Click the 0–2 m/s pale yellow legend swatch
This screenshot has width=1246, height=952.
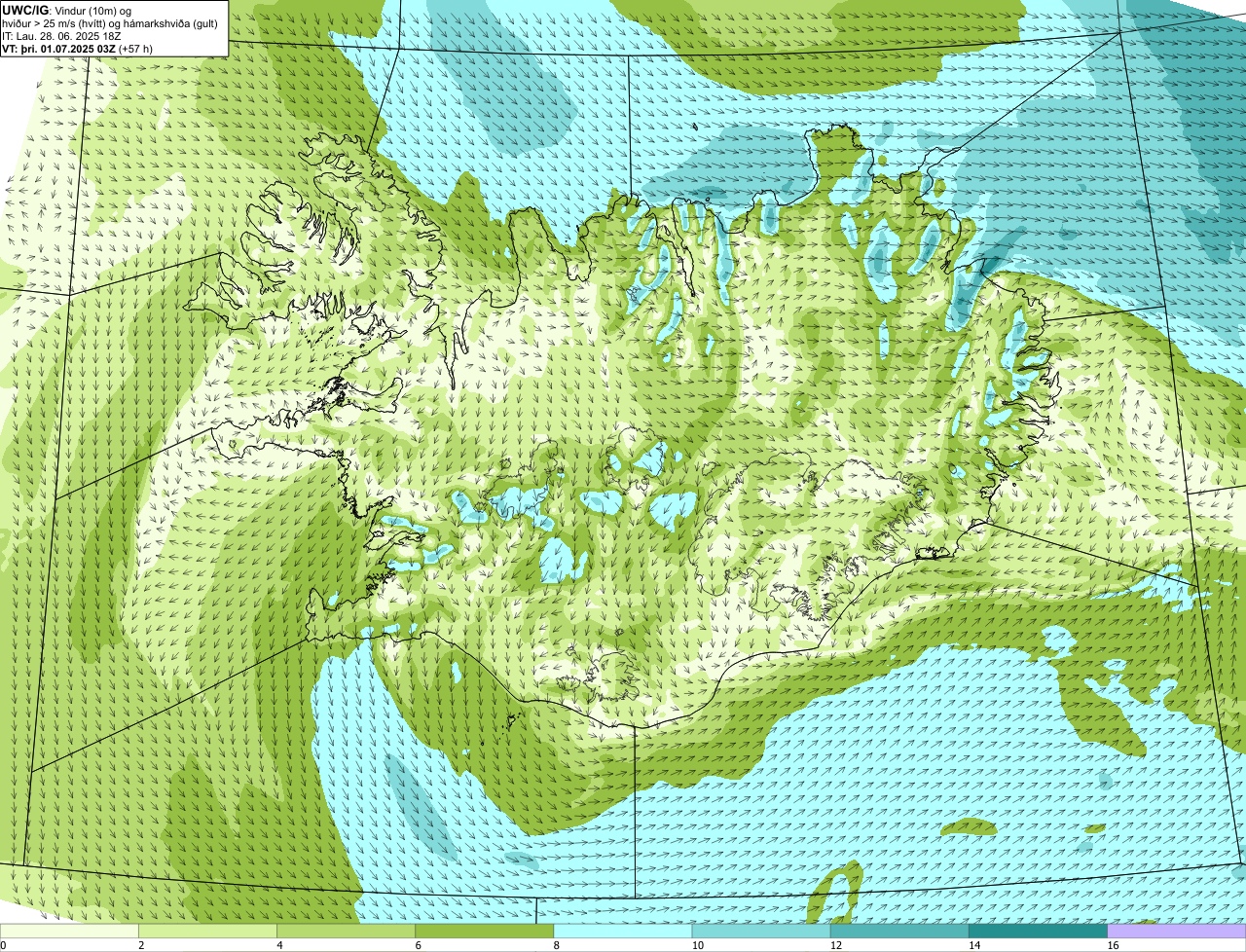point(69,931)
